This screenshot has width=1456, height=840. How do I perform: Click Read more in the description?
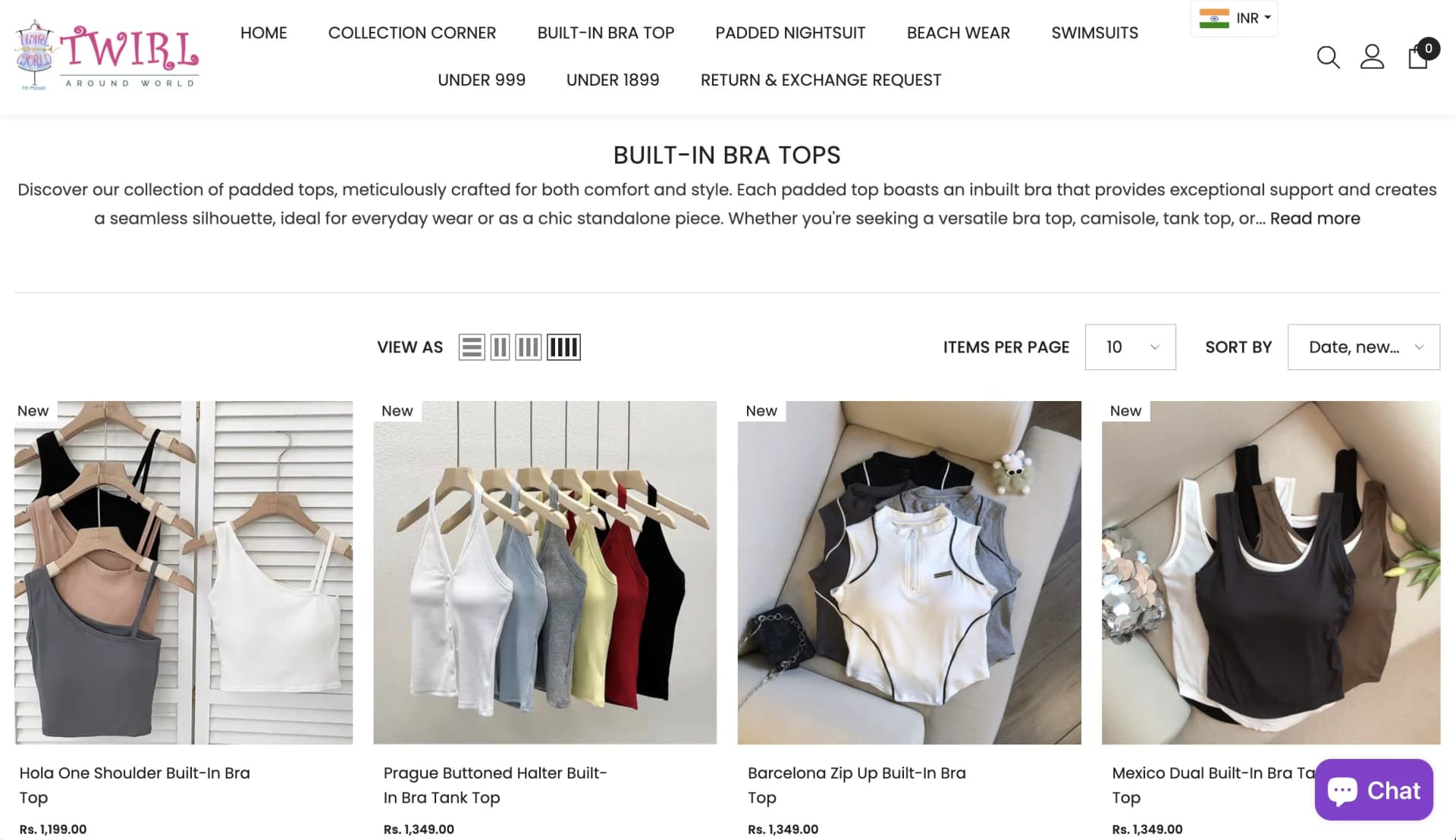[1315, 219]
